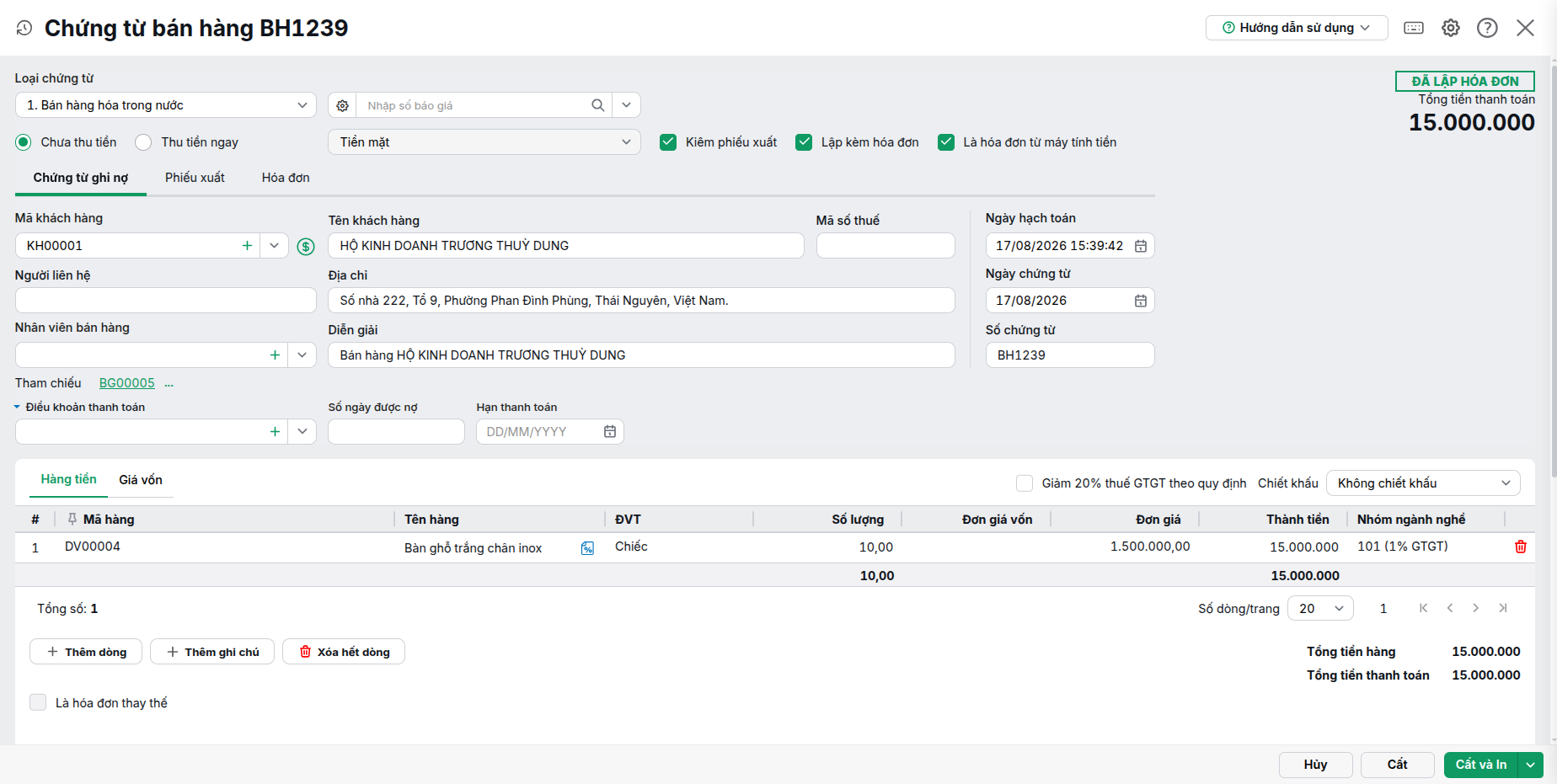Click the Số ngày được nợ field
1557x784 pixels.
(x=396, y=431)
